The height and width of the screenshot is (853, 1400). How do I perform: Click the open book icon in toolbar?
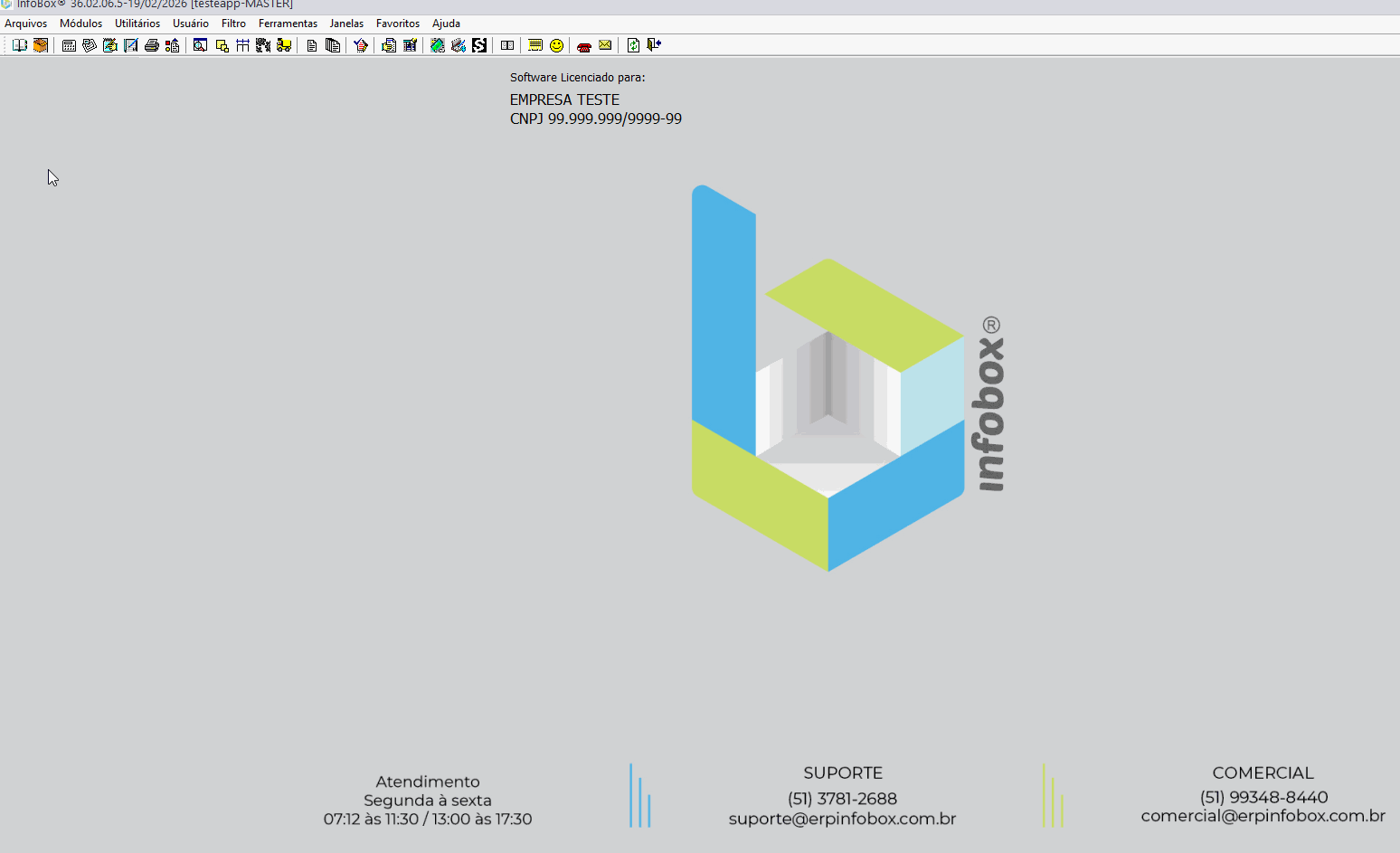(x=19, y=45)
